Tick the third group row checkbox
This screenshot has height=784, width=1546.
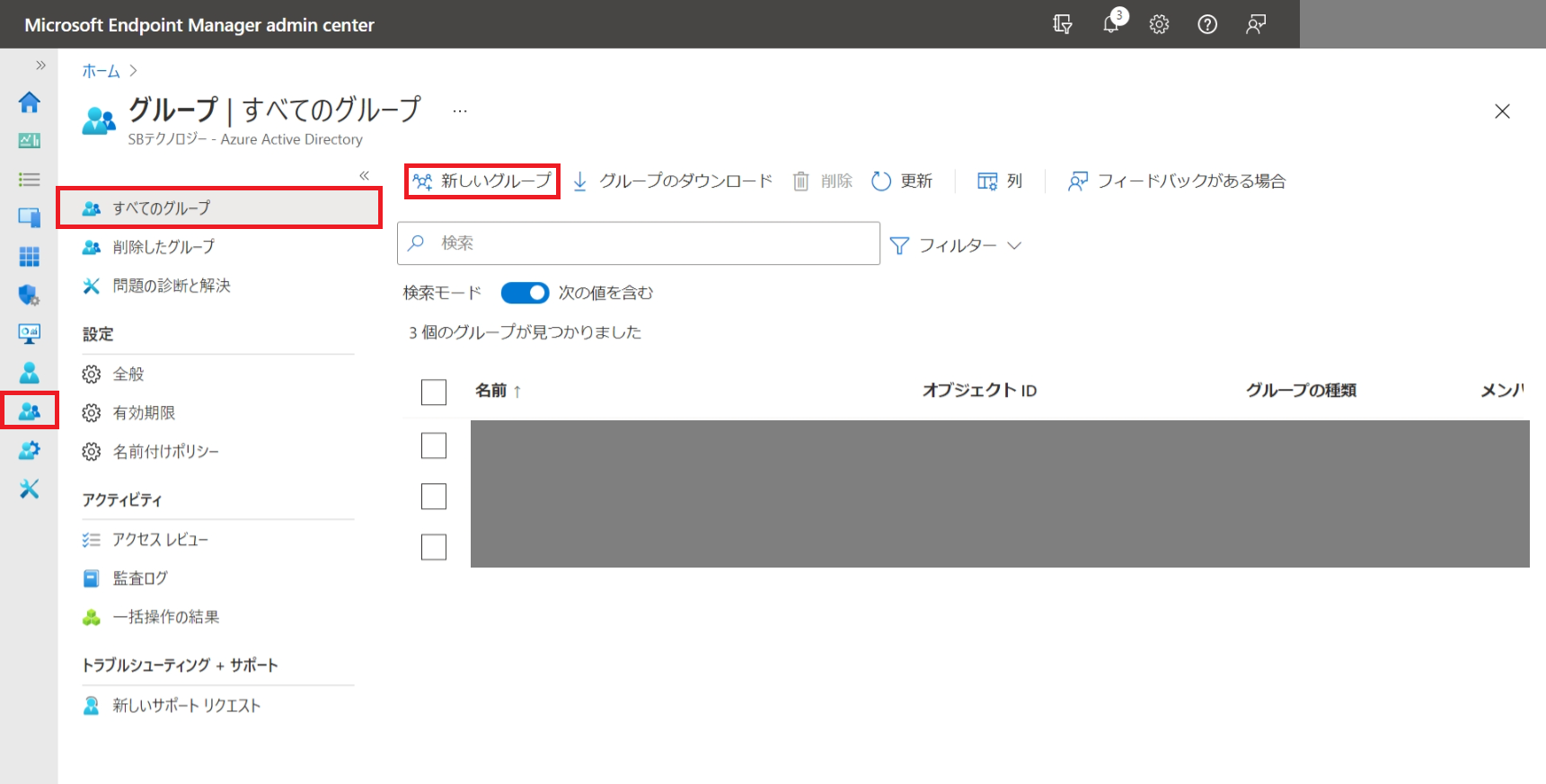[434, 547]
